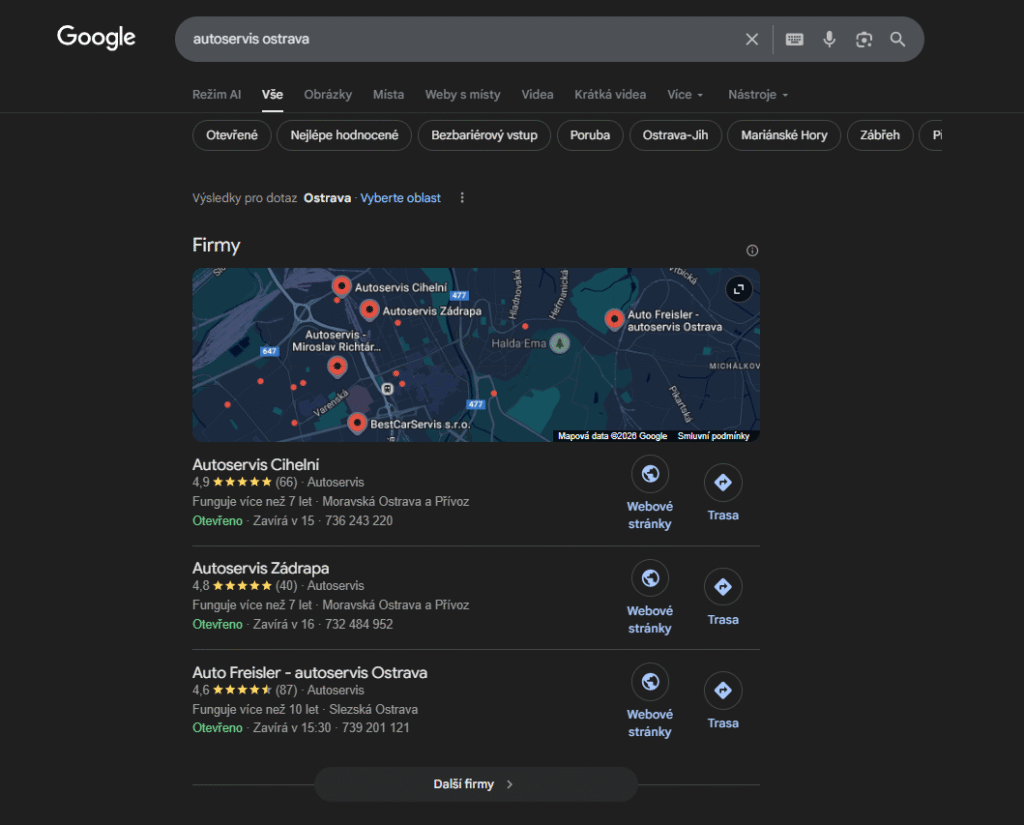Open Auto Freisler website icon

[x=650, y=682]
